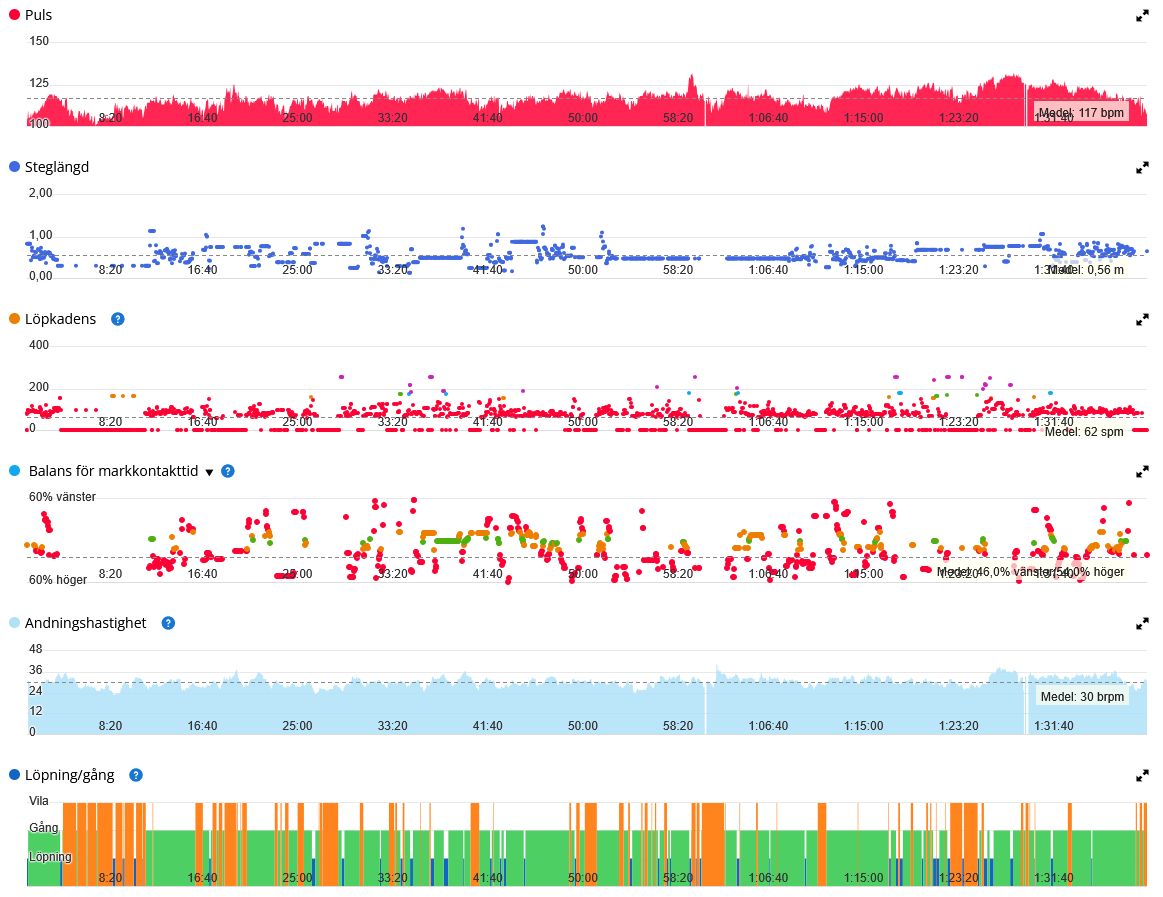The image size is (1163, 897).
Task: Click the 'Medel: 117 bpm' label
Action: click(x=1081, y=113)
